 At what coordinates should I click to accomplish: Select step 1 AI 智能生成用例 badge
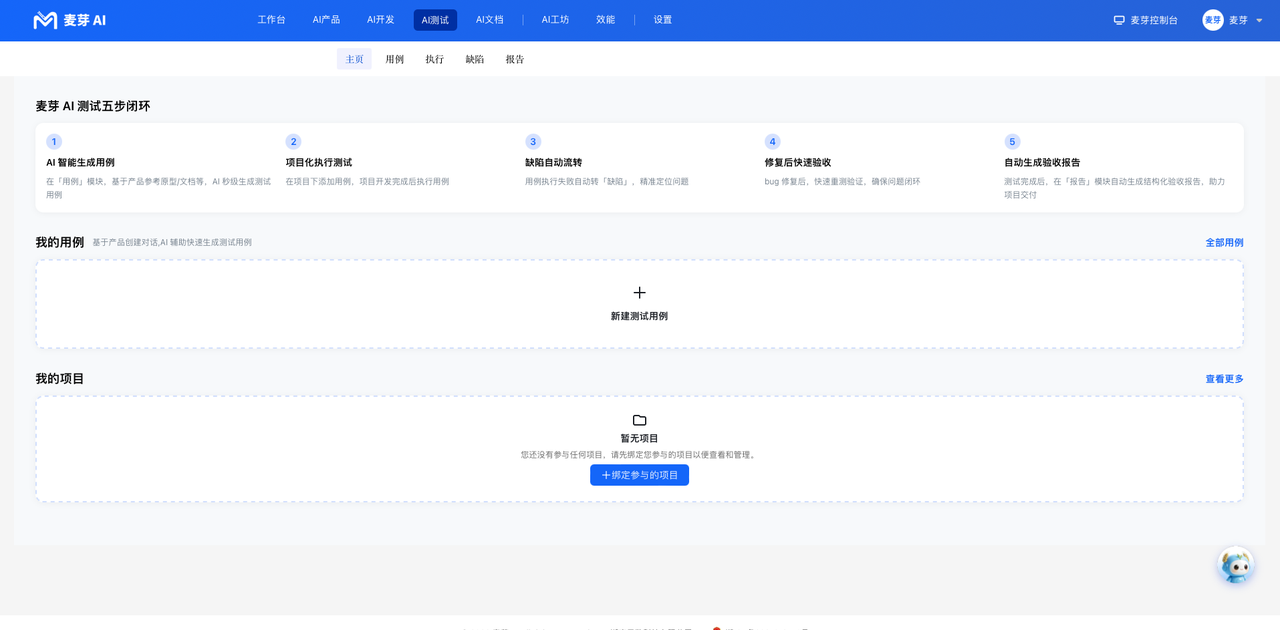tap(54, 142)
